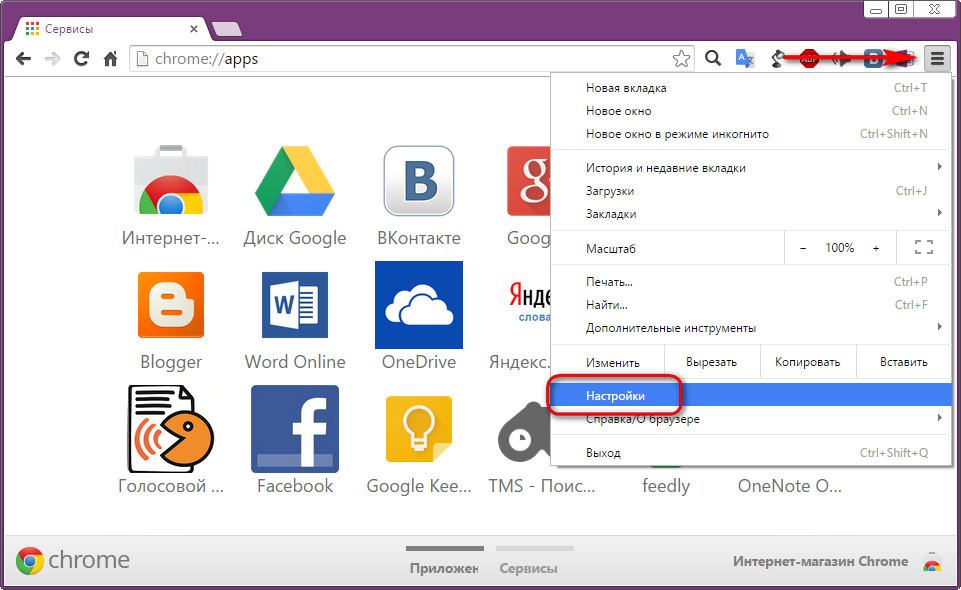961x590 pixels.
Task: Select the Сервисы browser tab
Action: coord(110,29)
